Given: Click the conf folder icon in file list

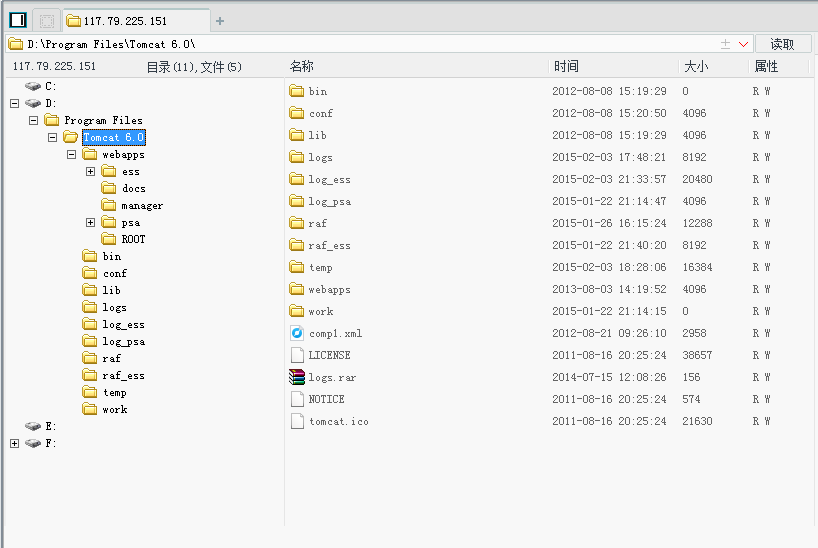Looking at the screenshot, I should click(x=297, y=113).
